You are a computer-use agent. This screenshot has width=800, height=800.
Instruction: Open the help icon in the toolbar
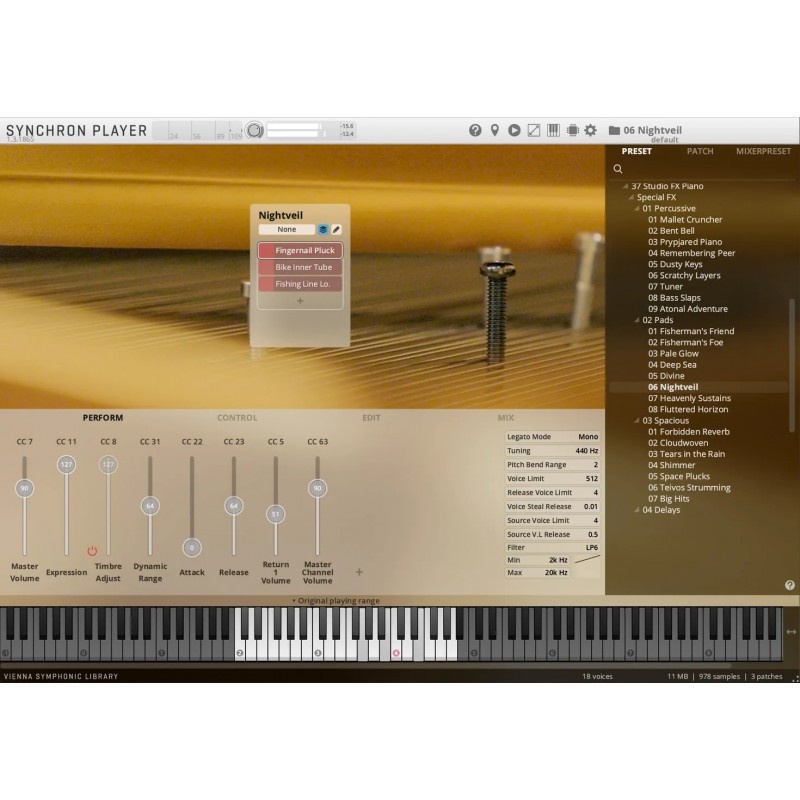[475, 130]
